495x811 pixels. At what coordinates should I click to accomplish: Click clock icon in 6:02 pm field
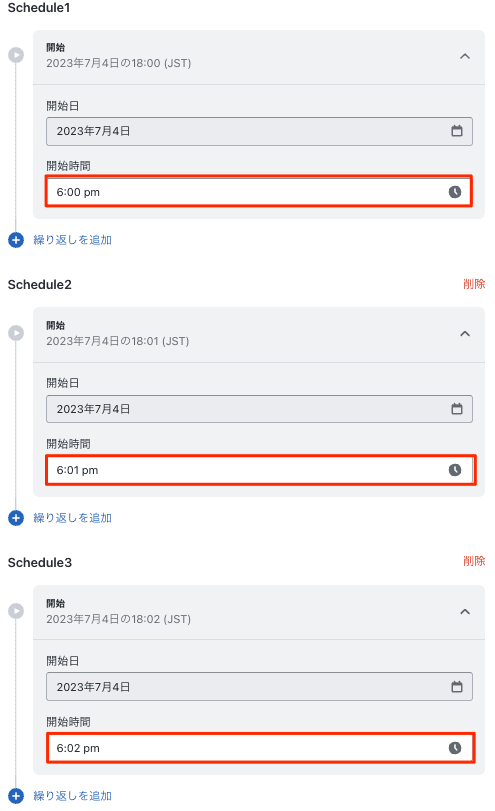455,747
